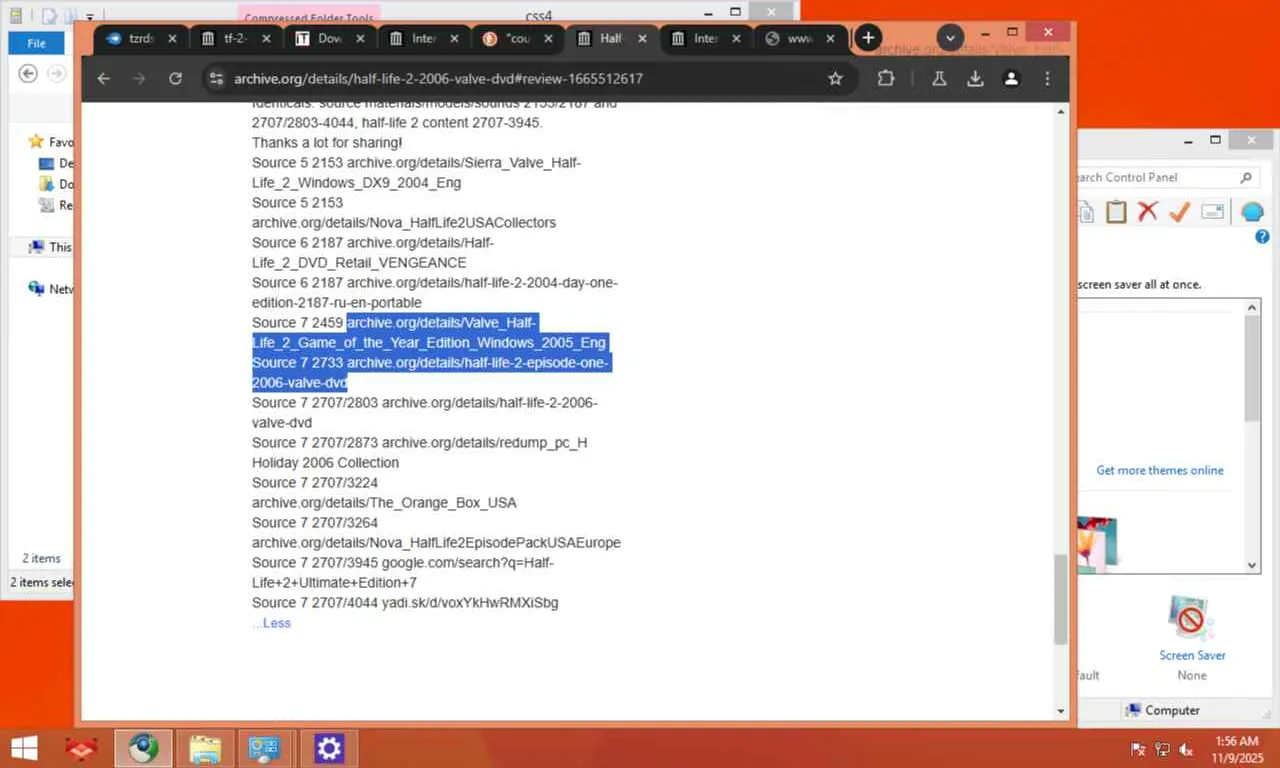Click the page scrollbar down arrow
The height and width of the screenshot is (768, 1280).
click(x=1061, y=711)
